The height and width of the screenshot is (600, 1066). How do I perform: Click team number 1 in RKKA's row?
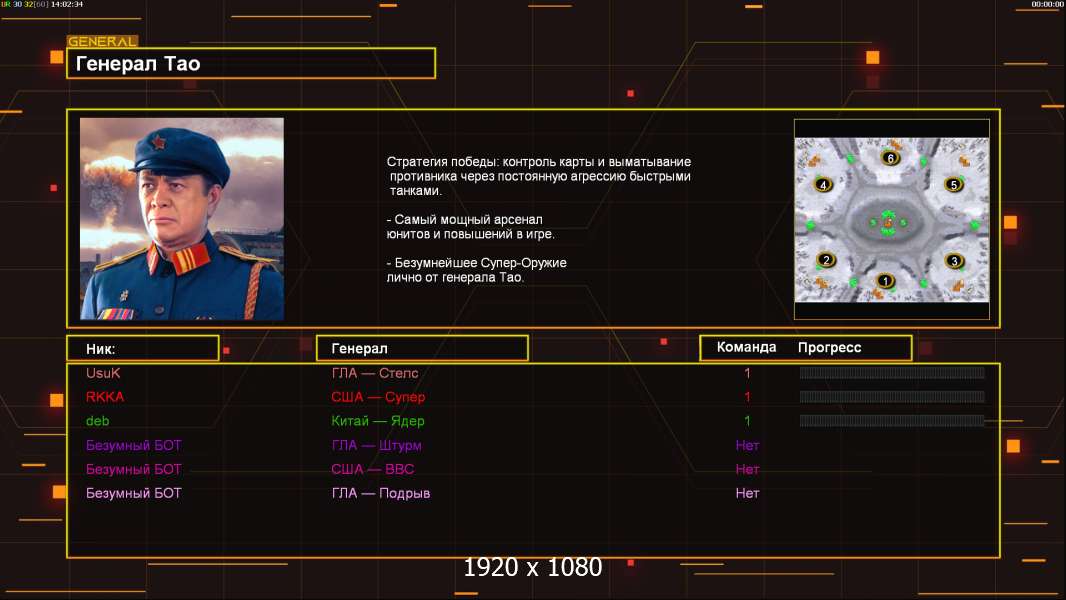coord(747,397)
